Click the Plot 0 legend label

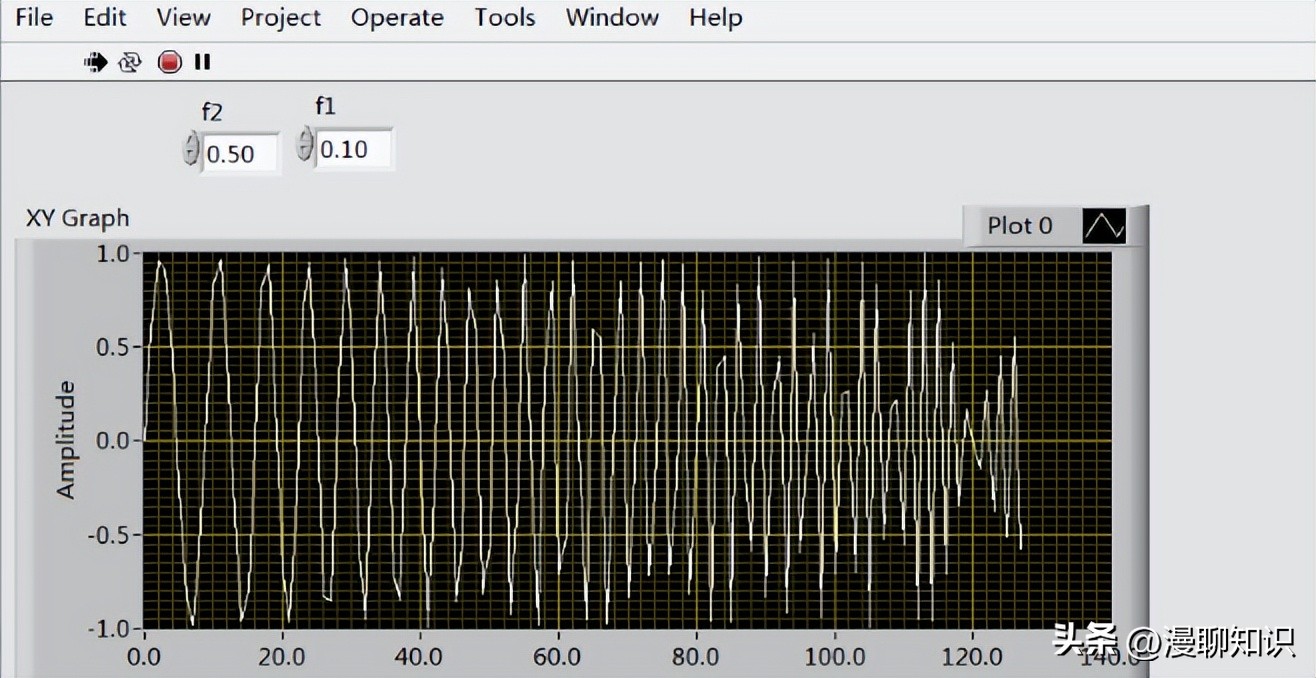pos(1020,225)
